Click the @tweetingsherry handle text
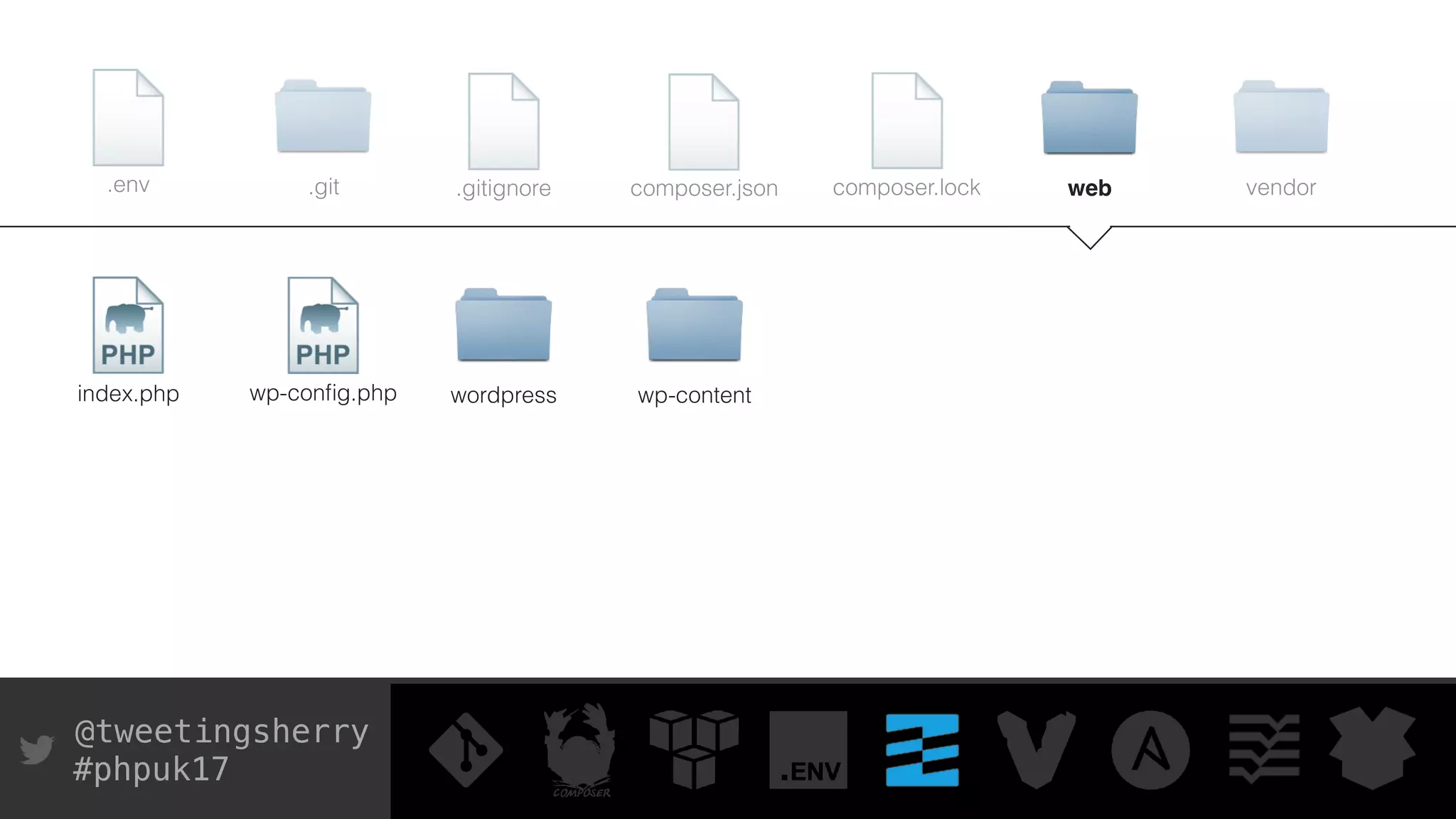This screenshot has height=819, width=1456. [221, 732]
